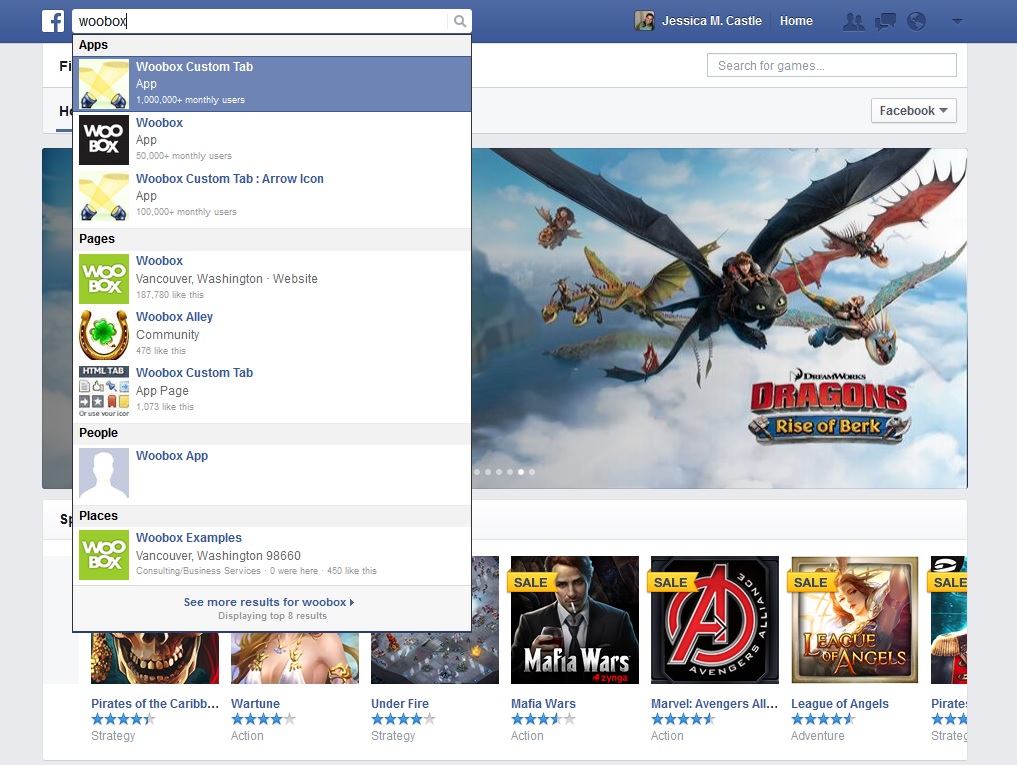Viewport: 1017px width, 765px height.
Task: Open the Woobox Examples place link
Action: (x=188, y=538)
